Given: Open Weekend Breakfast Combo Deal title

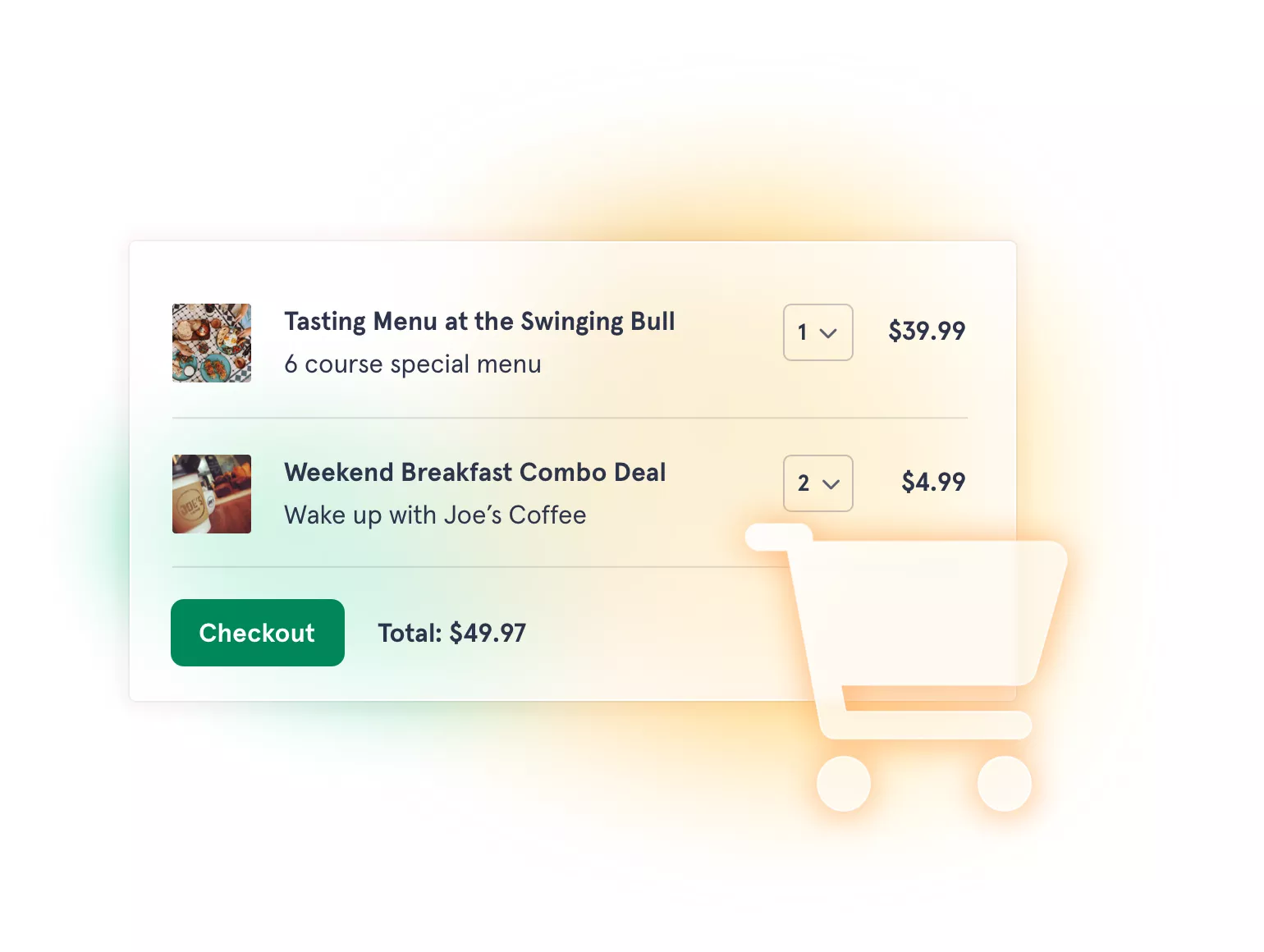Looking at the screenshot, I should click(x=475, y=473).
